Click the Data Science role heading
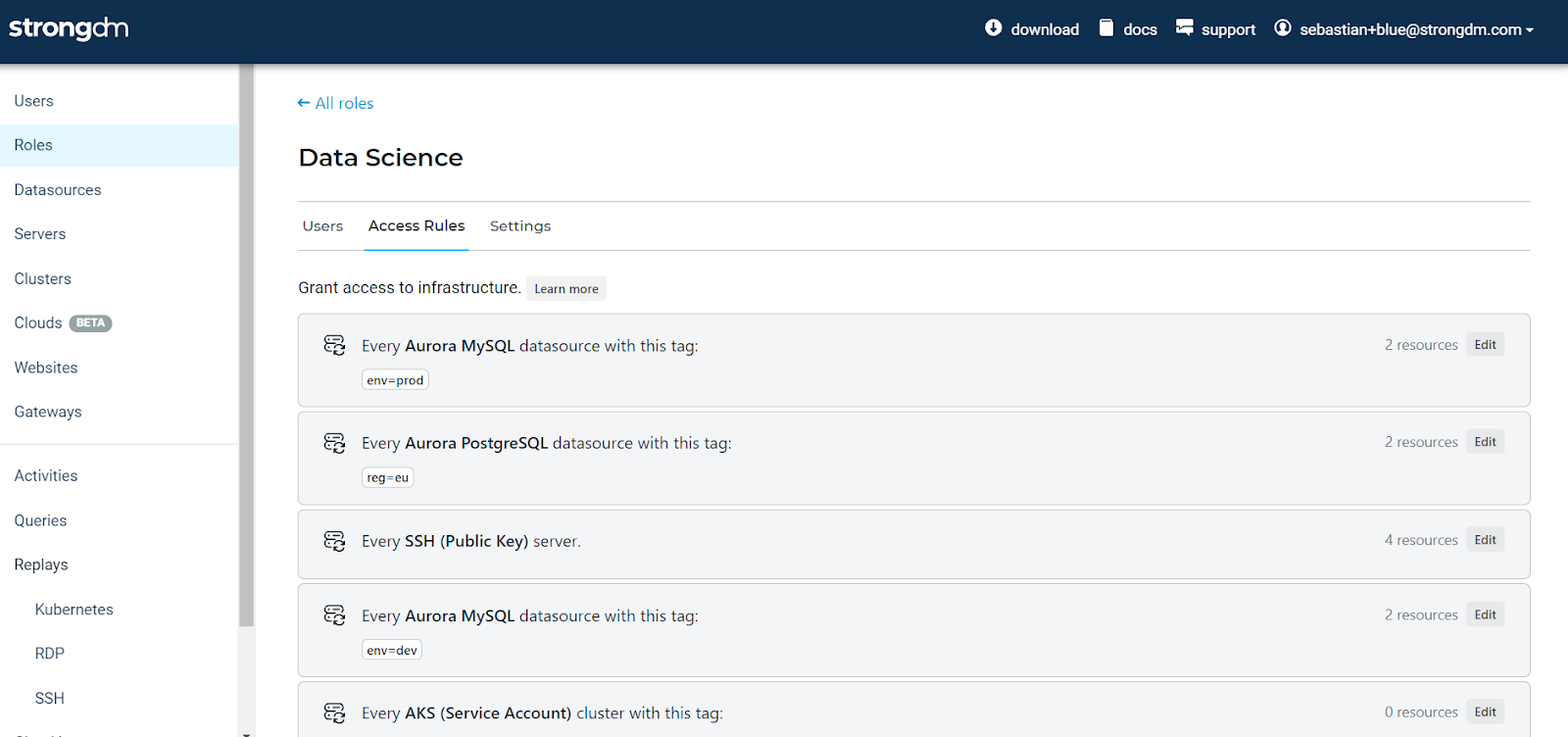 (x=380, y=158)
